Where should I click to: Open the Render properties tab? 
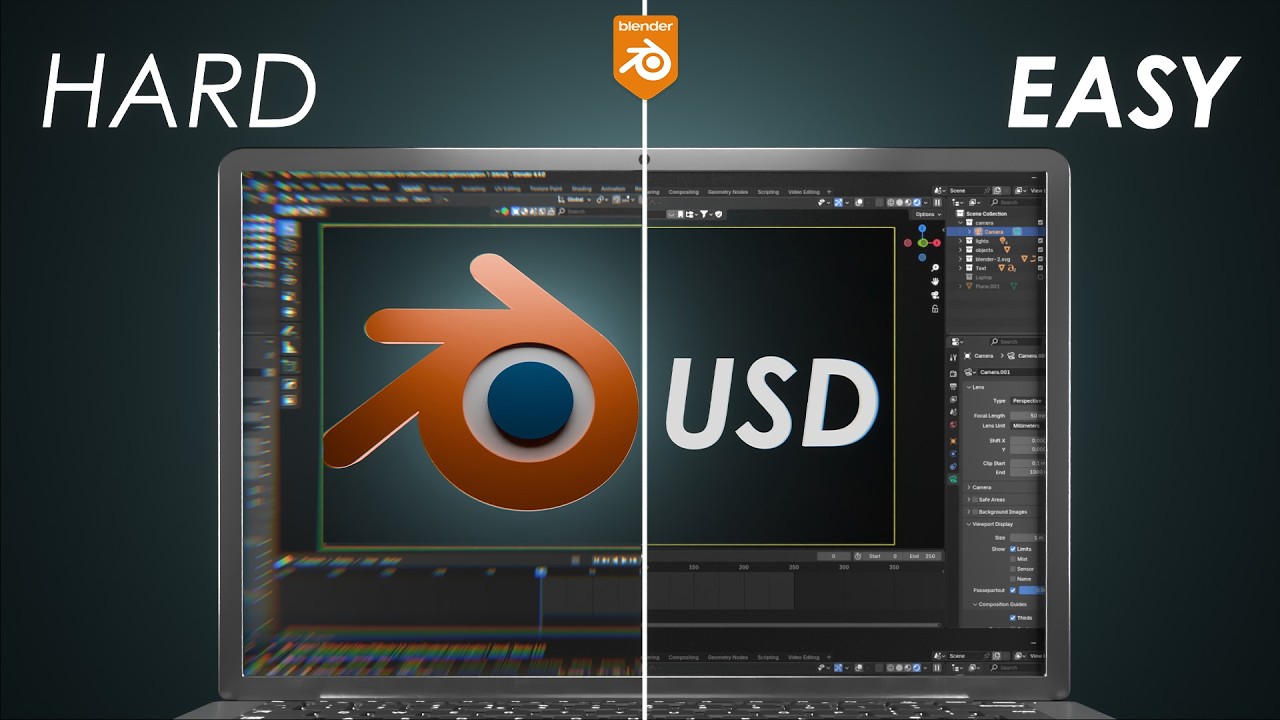point(953,373)
